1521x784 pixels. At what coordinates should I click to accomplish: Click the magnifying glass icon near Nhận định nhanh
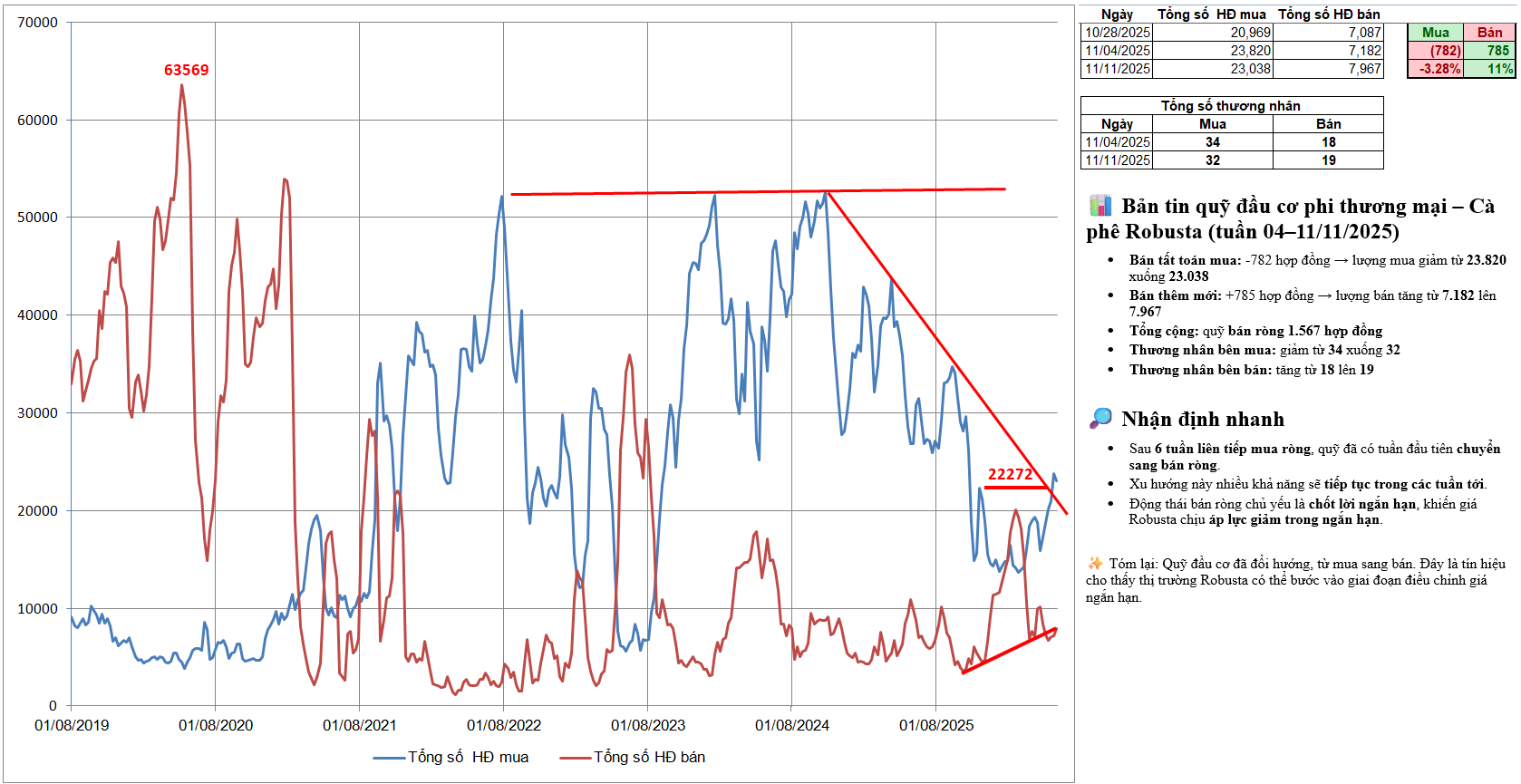point(1100,418)
